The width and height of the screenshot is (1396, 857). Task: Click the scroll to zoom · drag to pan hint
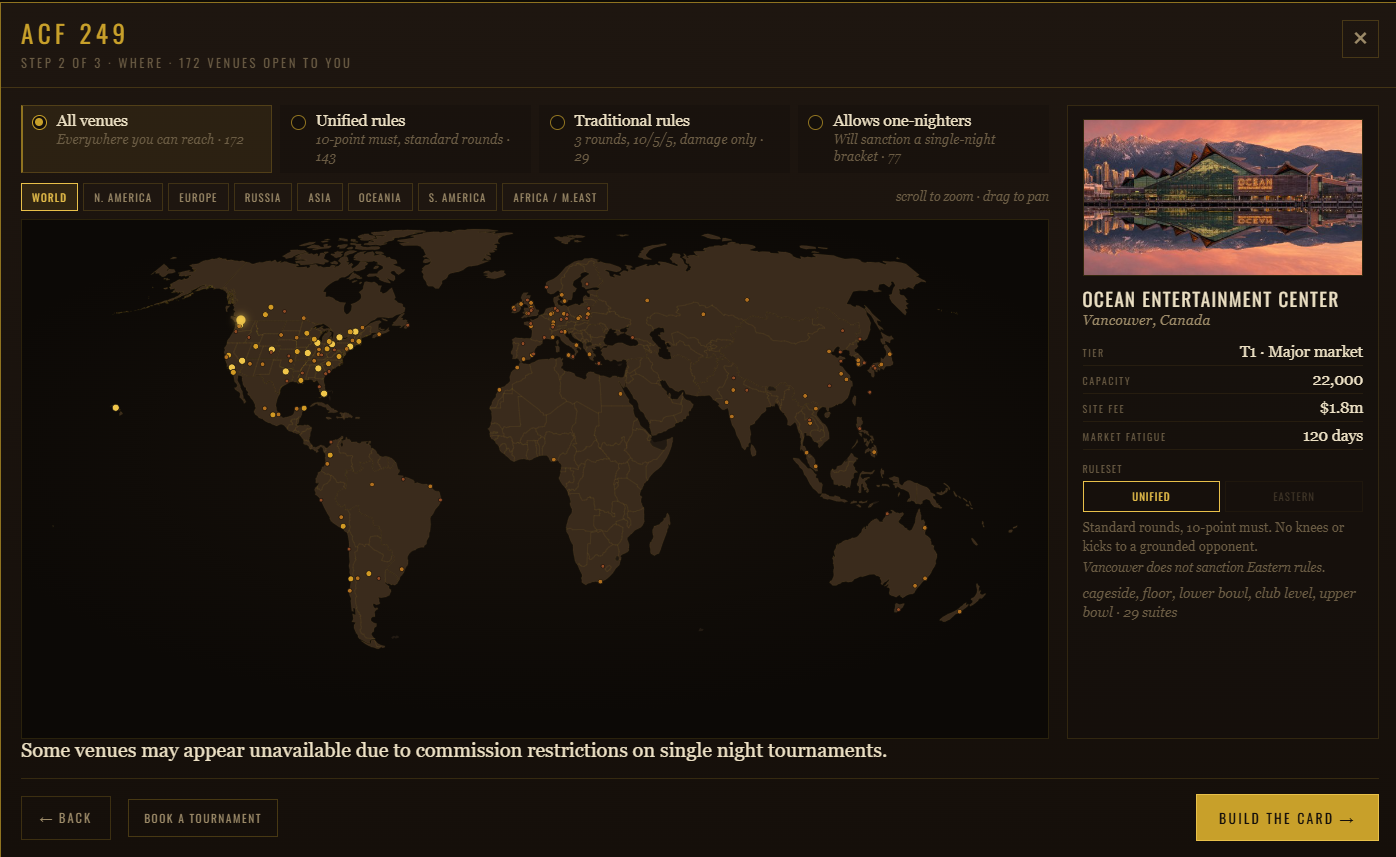[x=972, y=197]
